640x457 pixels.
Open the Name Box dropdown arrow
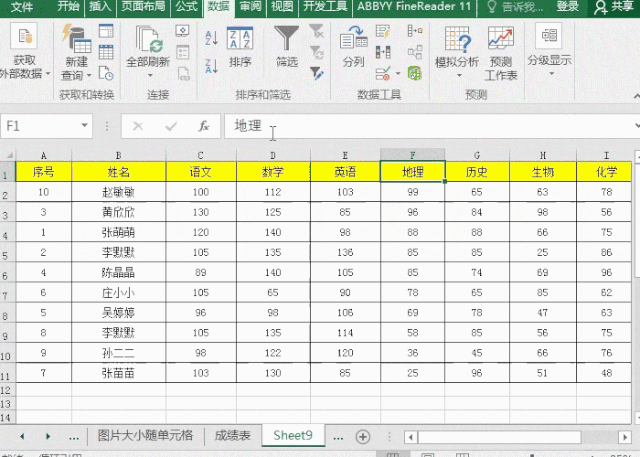[x=84, y=125]
